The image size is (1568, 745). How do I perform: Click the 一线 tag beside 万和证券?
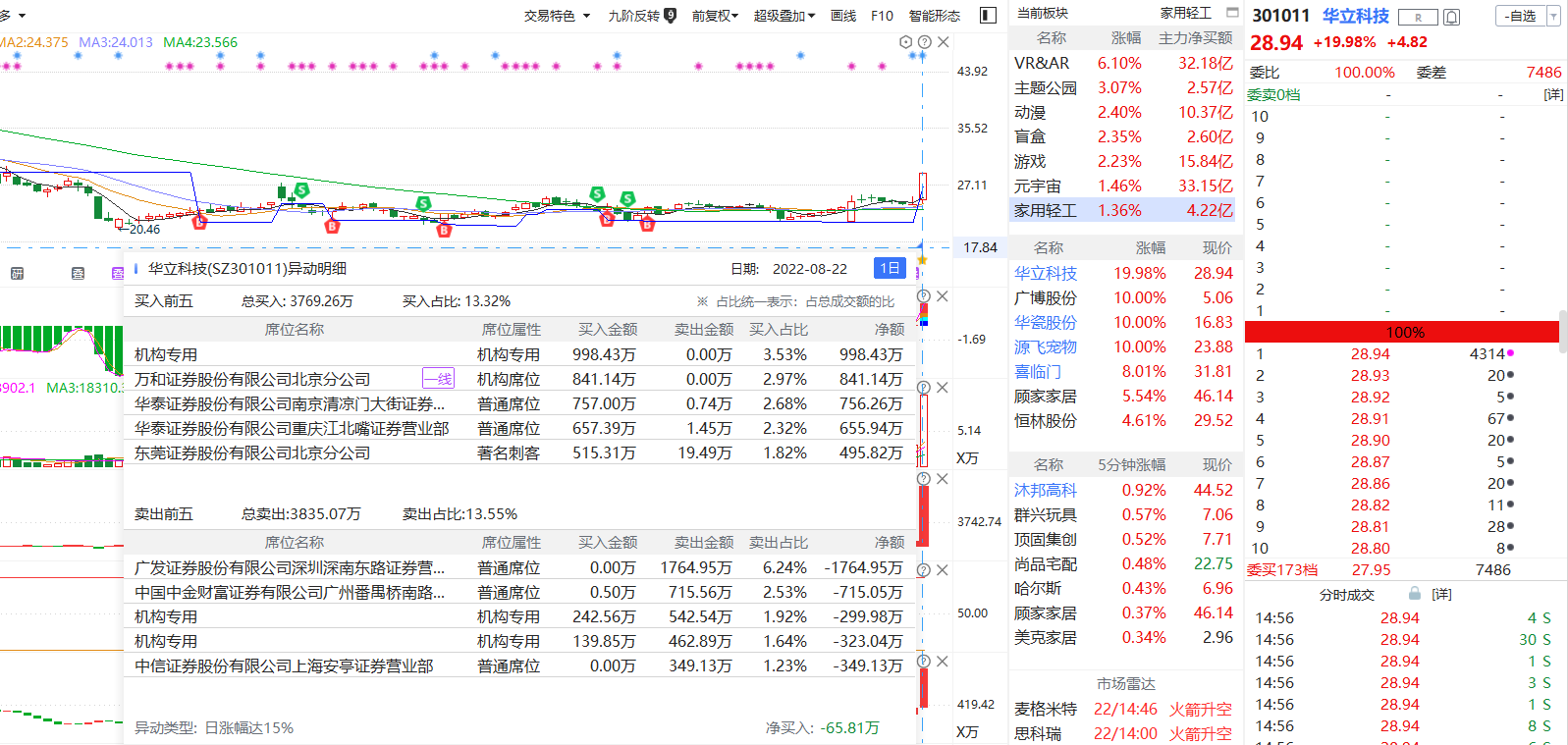(438, 379)
